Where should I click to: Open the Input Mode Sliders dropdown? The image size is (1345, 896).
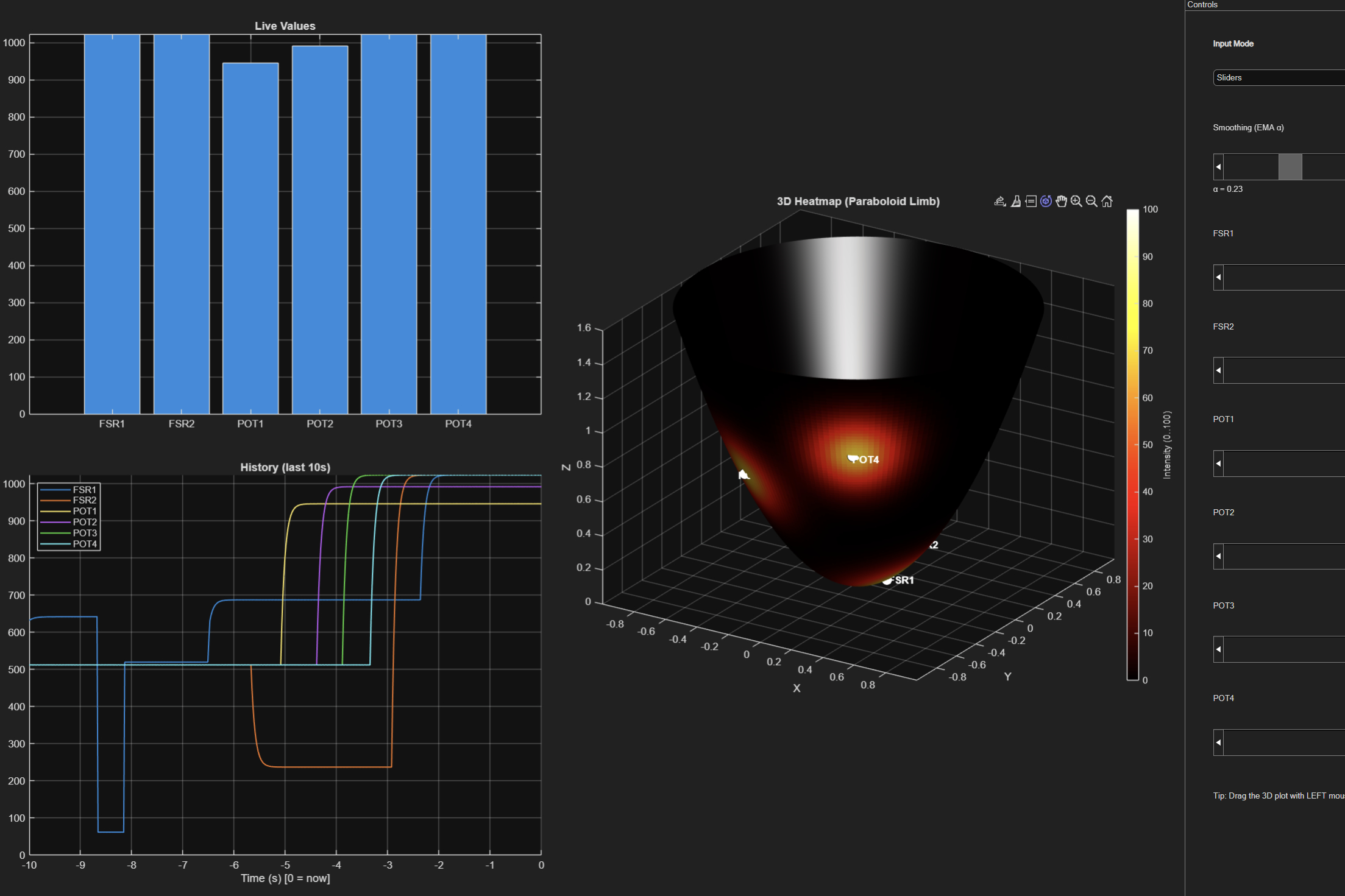pos(1278,77)
